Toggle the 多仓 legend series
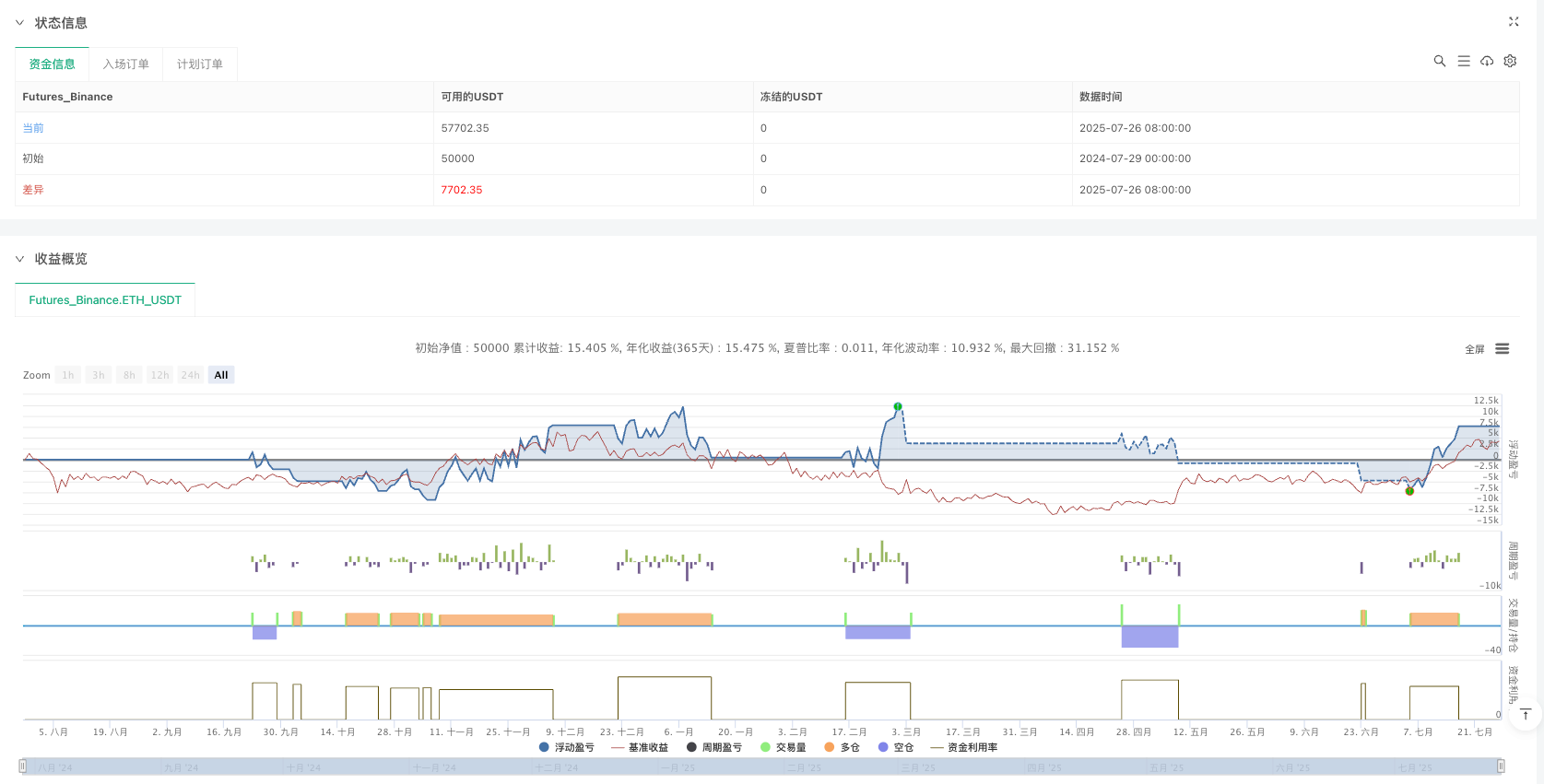 [842, 747]
